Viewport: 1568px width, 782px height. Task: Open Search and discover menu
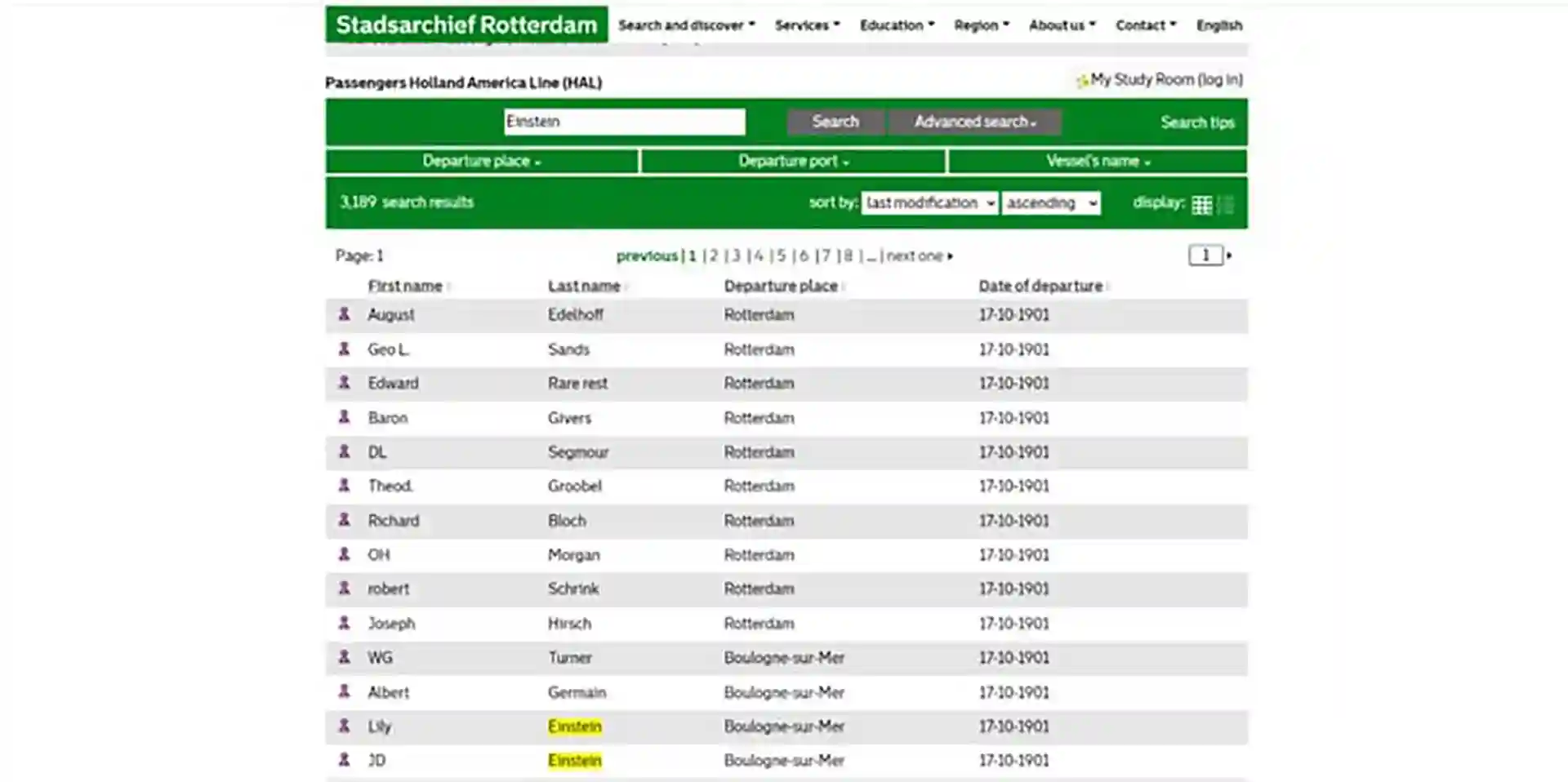686,25
